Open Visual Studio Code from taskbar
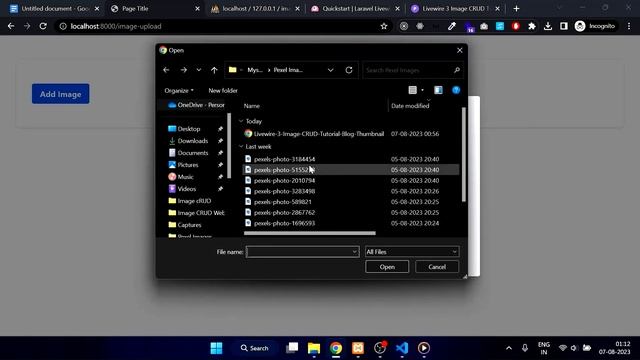This screenshot has height=360, width=640. click(x=402, y=348)
